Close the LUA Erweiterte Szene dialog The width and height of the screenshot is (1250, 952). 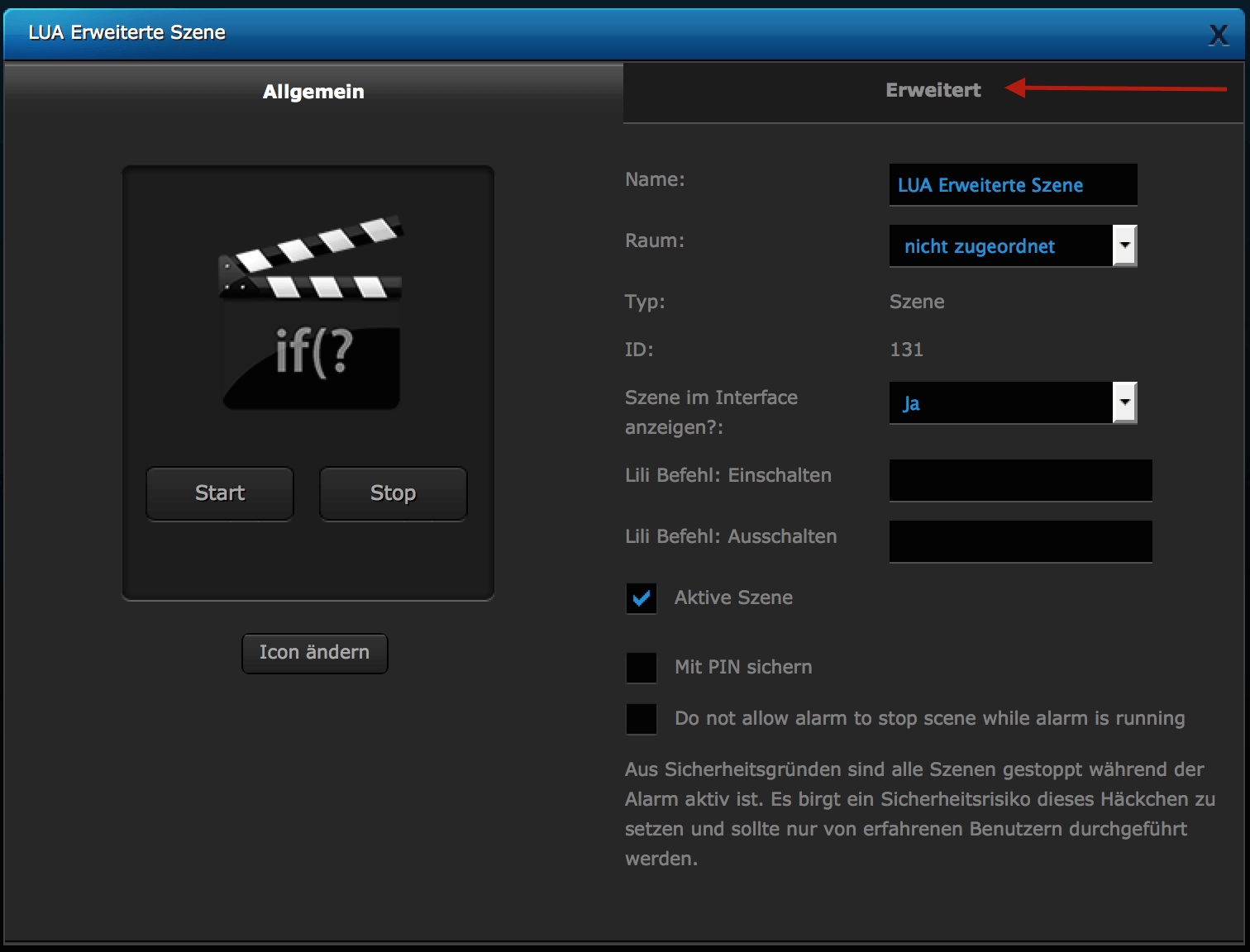(1218, 35)
